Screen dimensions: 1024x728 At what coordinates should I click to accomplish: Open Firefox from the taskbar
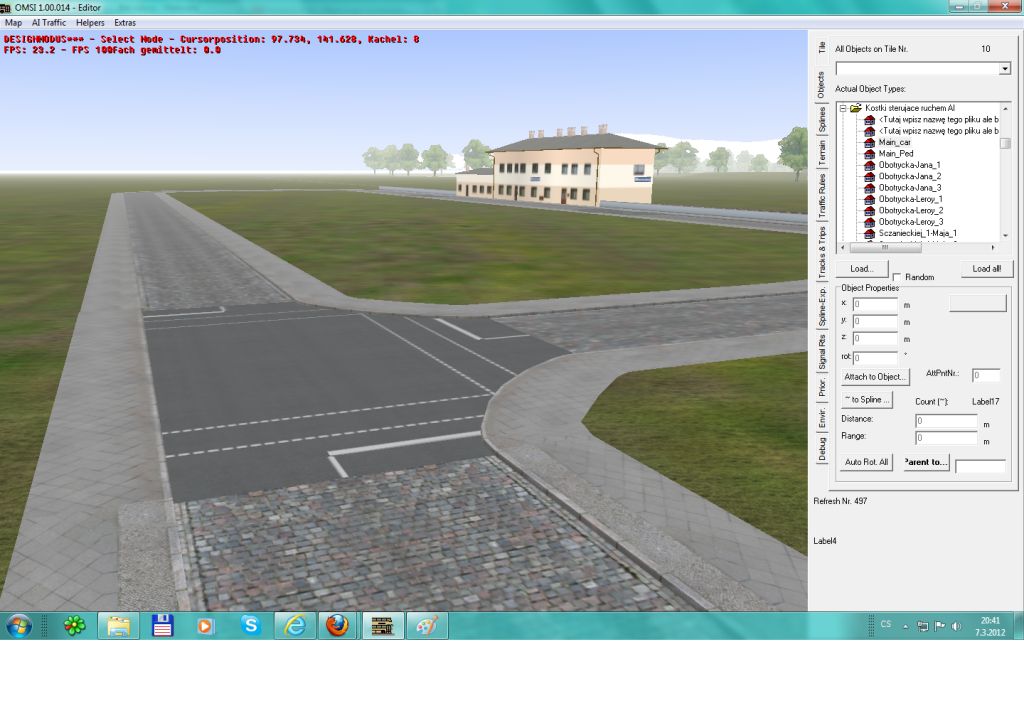(337, 626)
